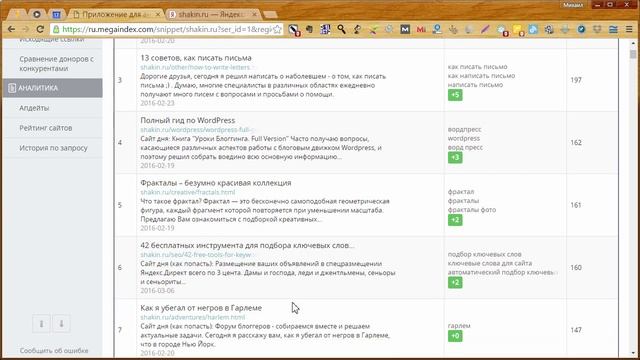
Task: Click Сообщить об ошибке link
Action: point(54,351)
